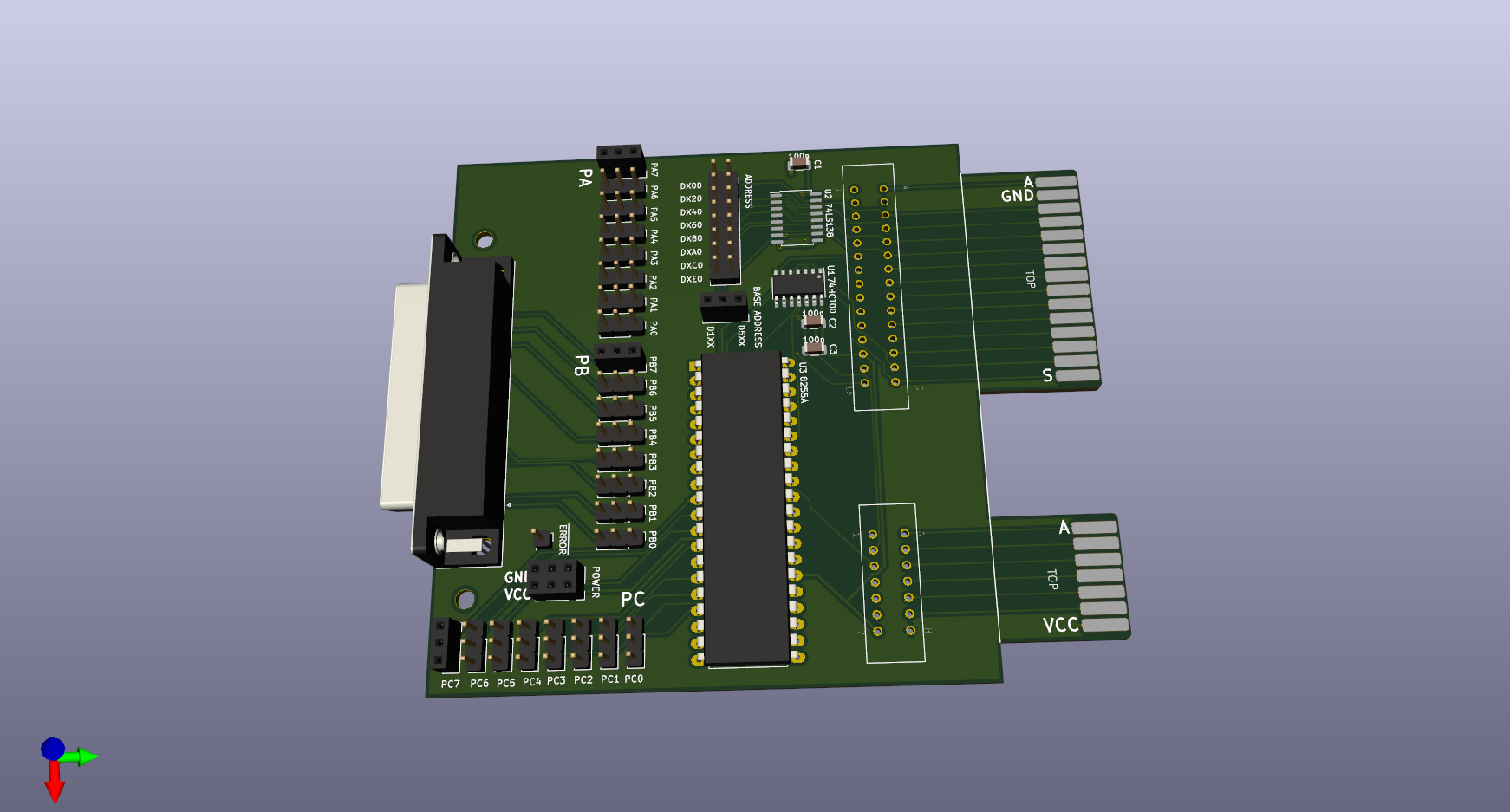The height and width of the screenshot is (812, 1510).
Task: Select the BASE ADDRESS jumper socket
Action: 723,306
